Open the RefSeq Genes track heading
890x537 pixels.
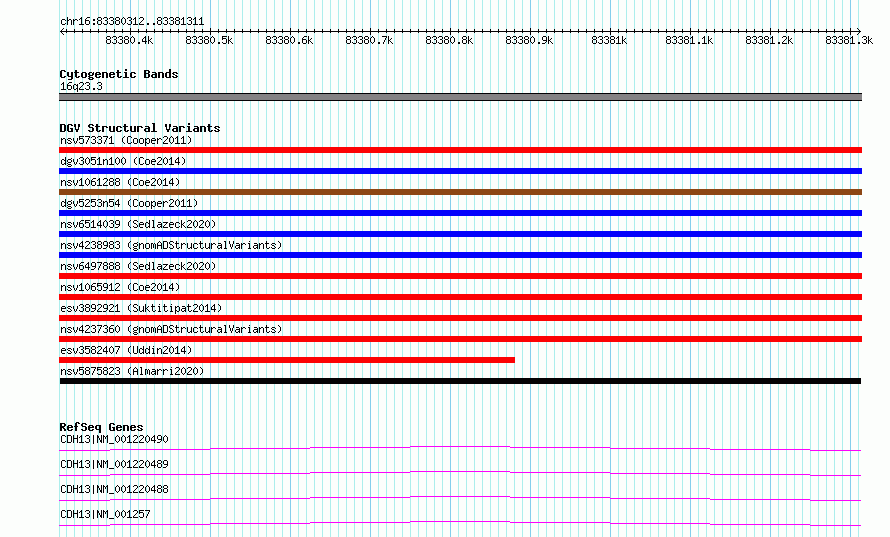click(101, 427)
